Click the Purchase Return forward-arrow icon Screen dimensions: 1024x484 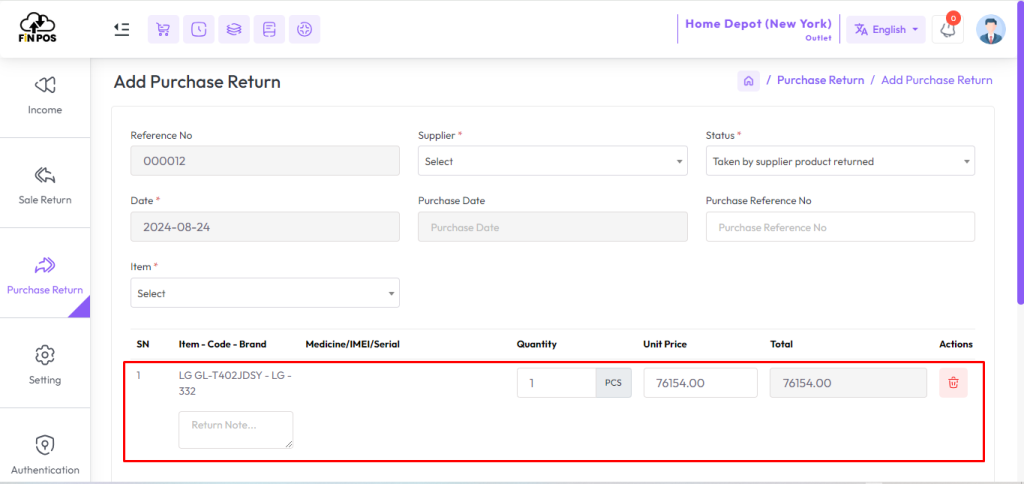pos(45,265)
